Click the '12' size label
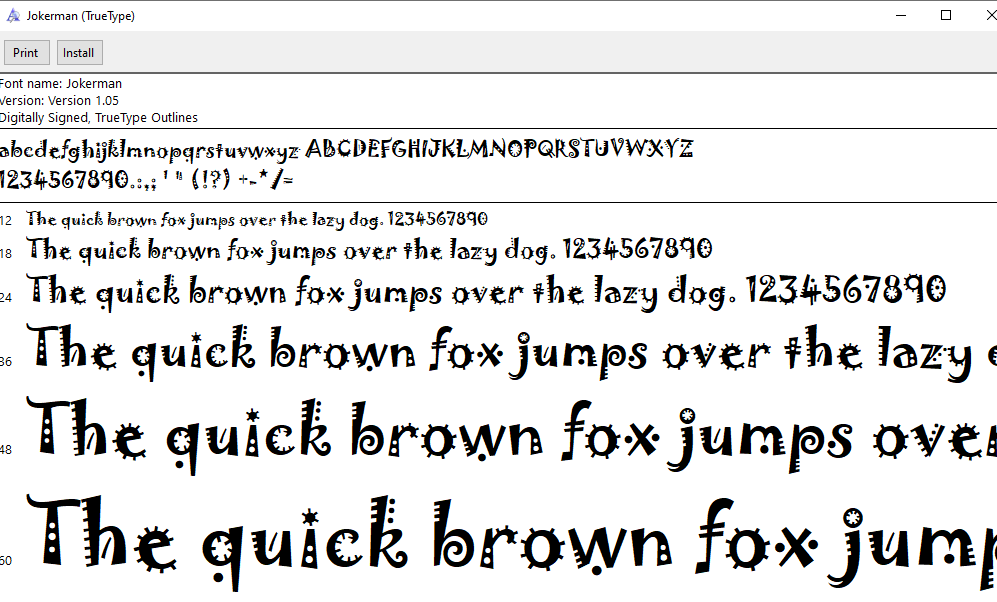 (x=6, y=221)
